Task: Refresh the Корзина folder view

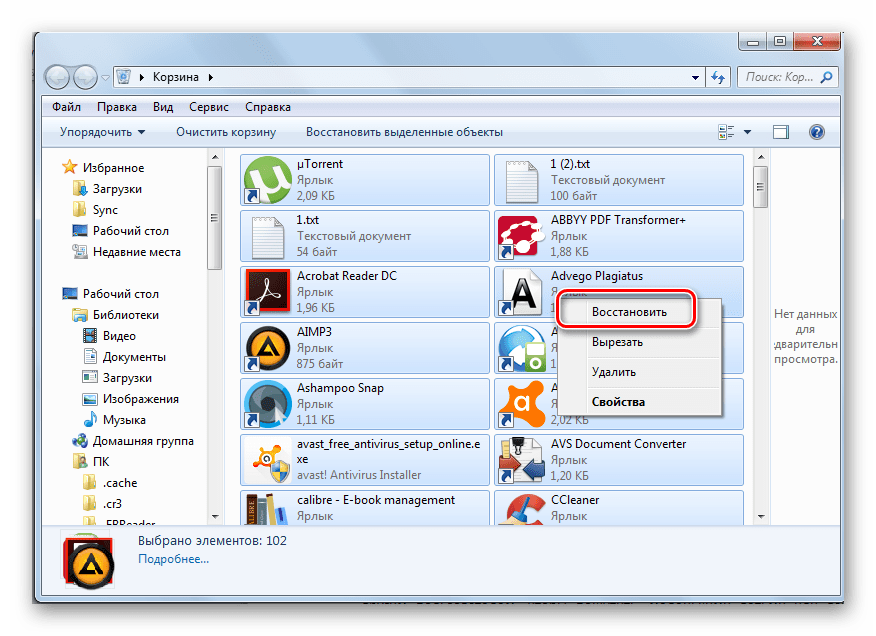Action: tap(718, 77)
